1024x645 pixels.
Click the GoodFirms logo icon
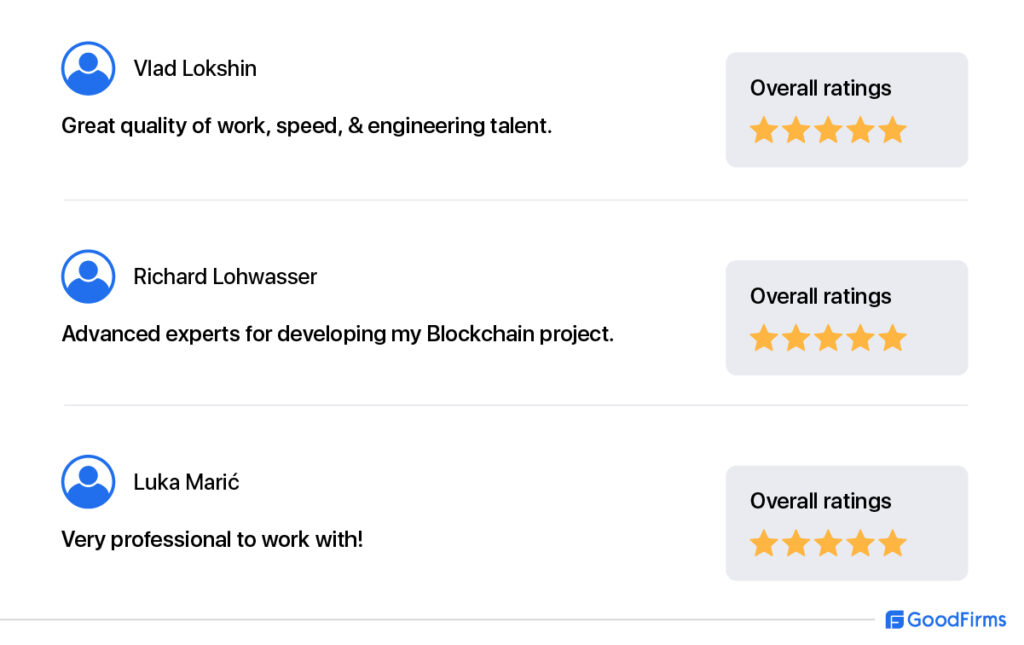point(894,620)
